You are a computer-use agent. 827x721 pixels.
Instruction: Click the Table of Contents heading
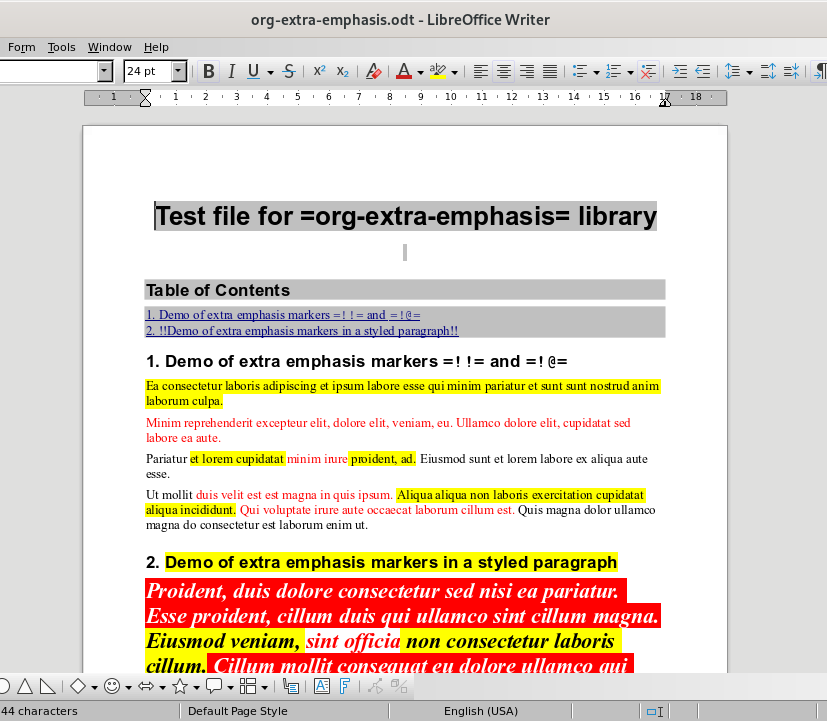coord(218,290)
